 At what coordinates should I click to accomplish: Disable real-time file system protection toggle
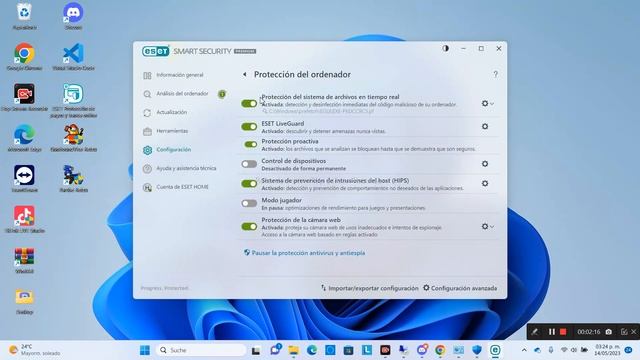[249, 104]
